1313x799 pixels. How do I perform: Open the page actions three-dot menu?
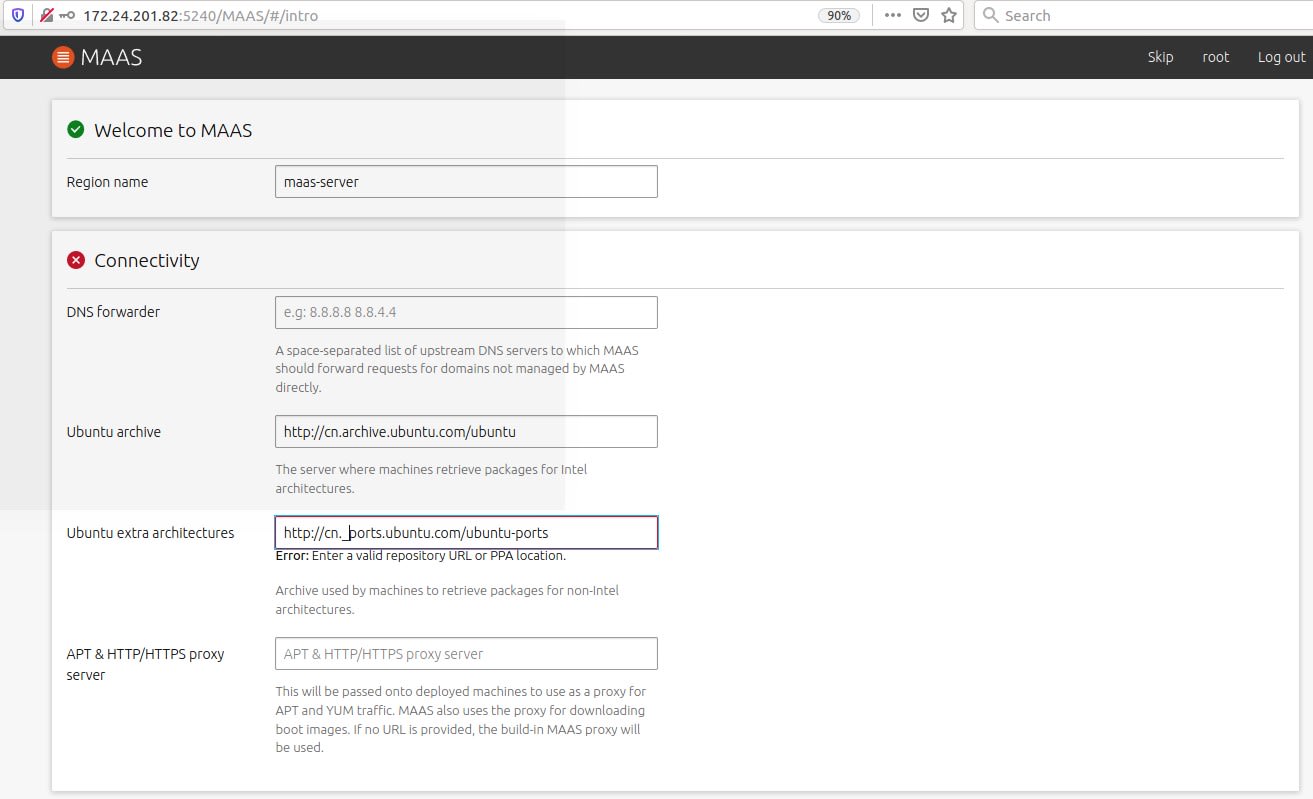click(893, 16)
